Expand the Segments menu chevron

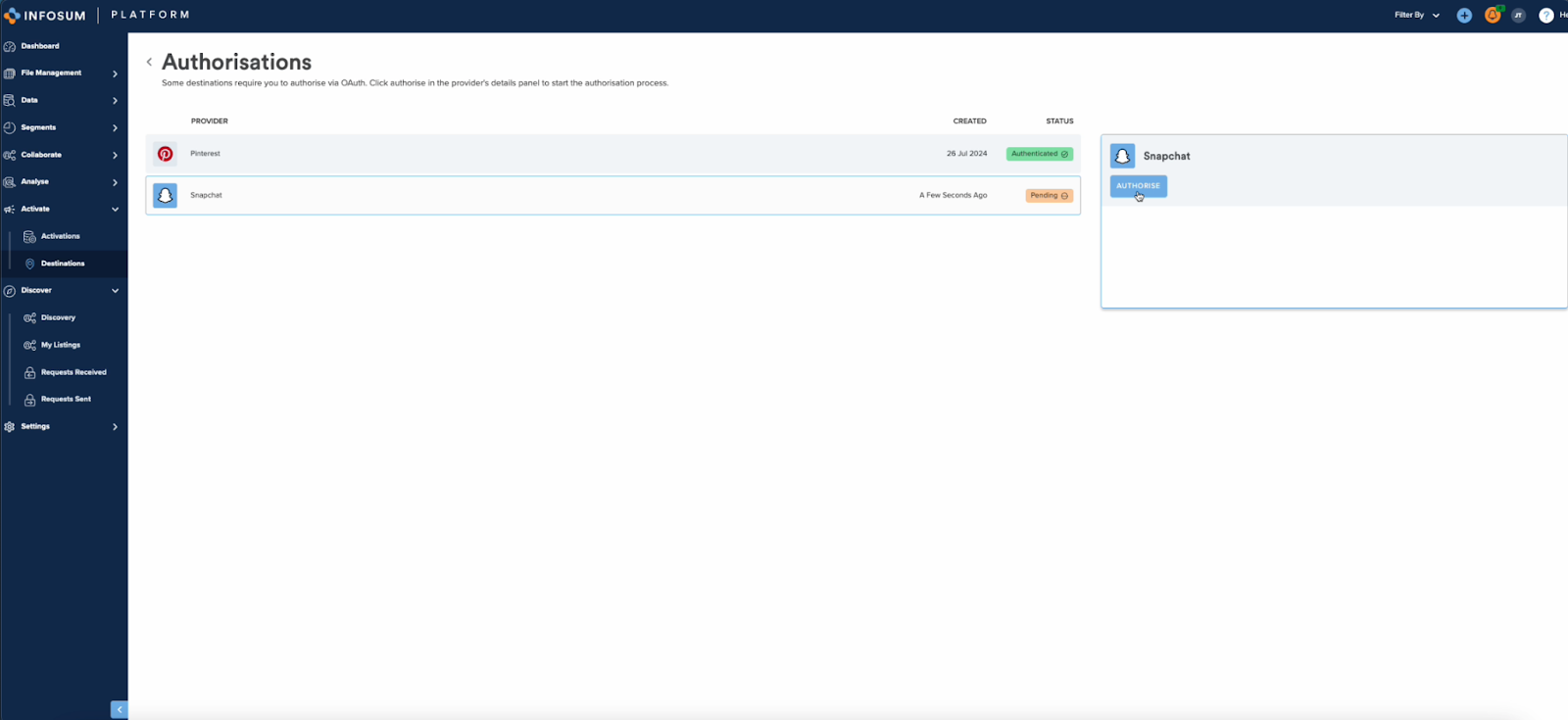[115, 128]
